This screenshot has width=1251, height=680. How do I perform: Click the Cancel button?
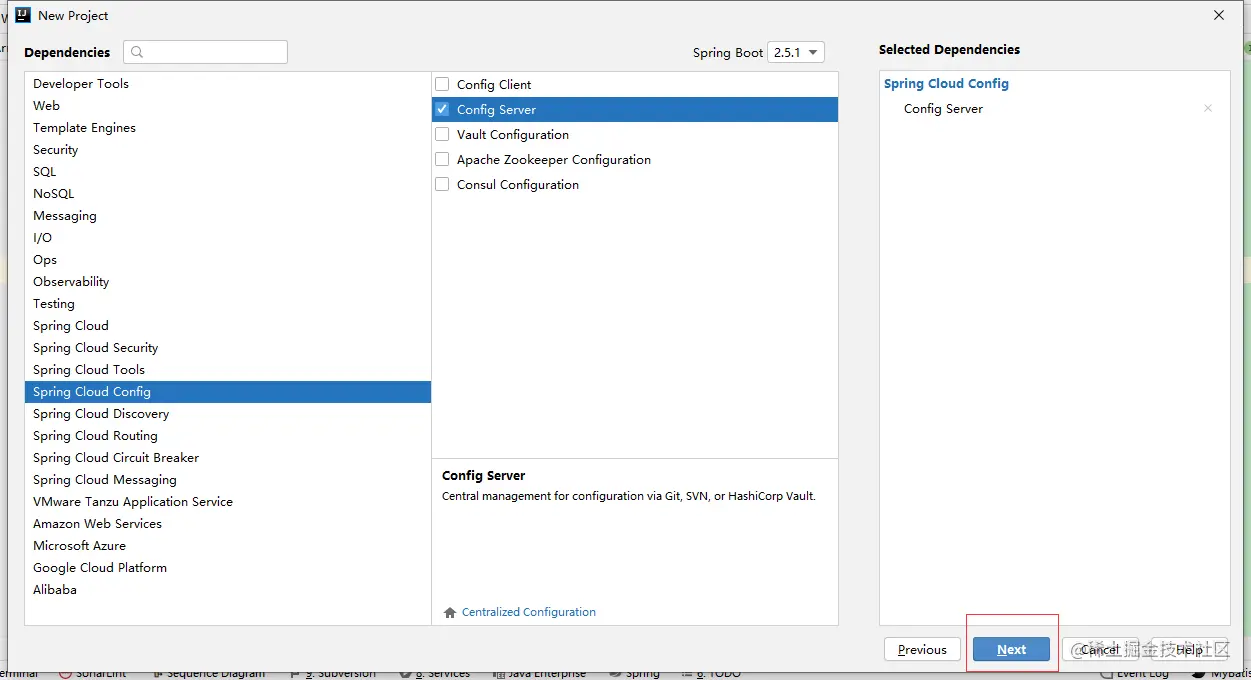pos(1100,650)
